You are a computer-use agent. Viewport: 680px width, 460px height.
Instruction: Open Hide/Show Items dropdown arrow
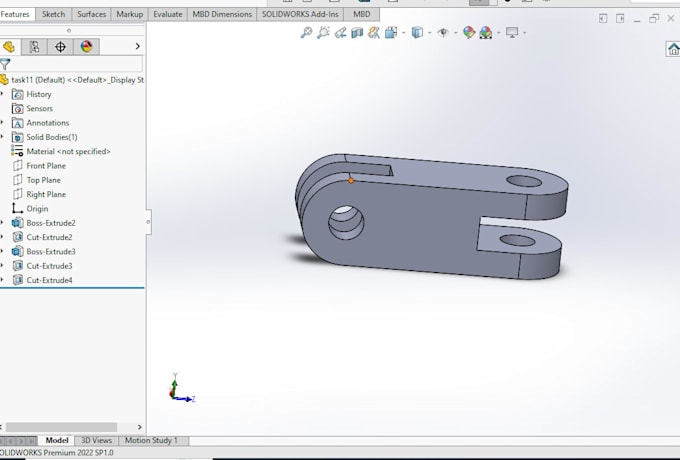(456, 33)
